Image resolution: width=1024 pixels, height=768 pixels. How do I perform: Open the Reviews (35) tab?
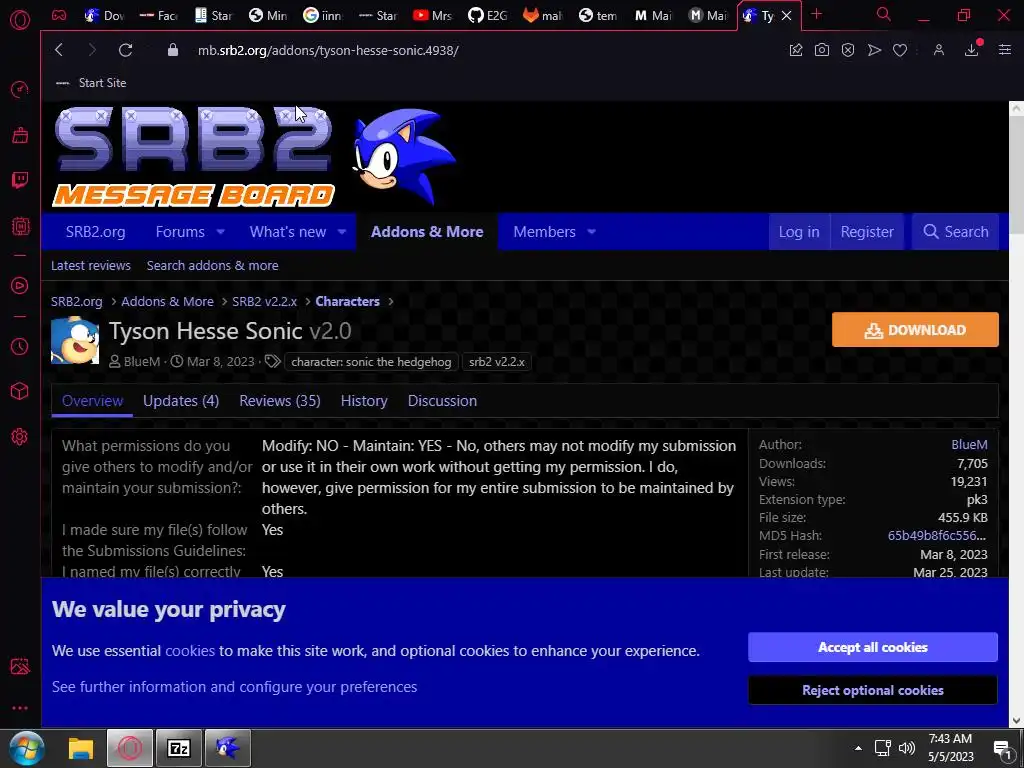tap(280, 401)
